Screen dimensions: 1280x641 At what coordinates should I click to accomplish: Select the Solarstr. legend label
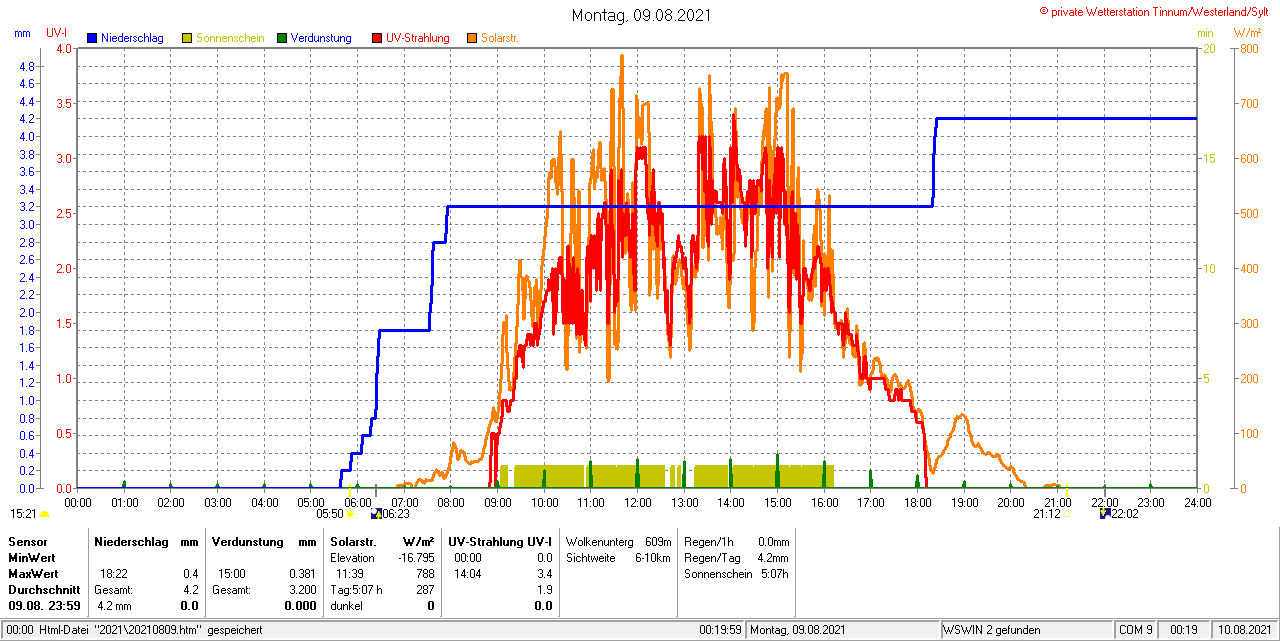(499, 38)
